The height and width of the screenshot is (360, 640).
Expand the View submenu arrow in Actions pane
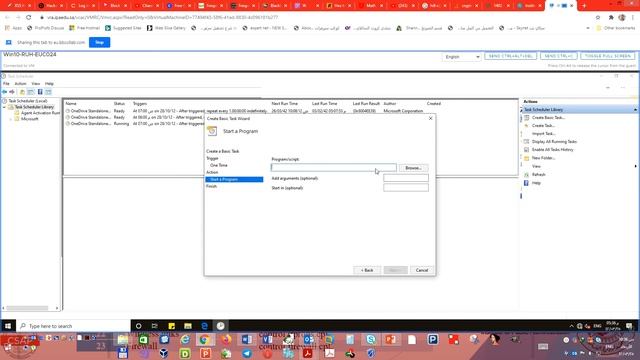tap(636, 166)
